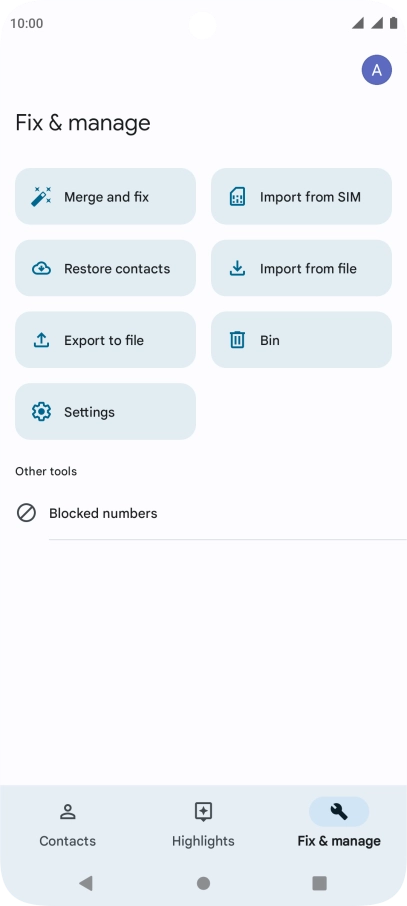
Task: Tap the Android back navigation button
Action: click(x=86, y=882)
